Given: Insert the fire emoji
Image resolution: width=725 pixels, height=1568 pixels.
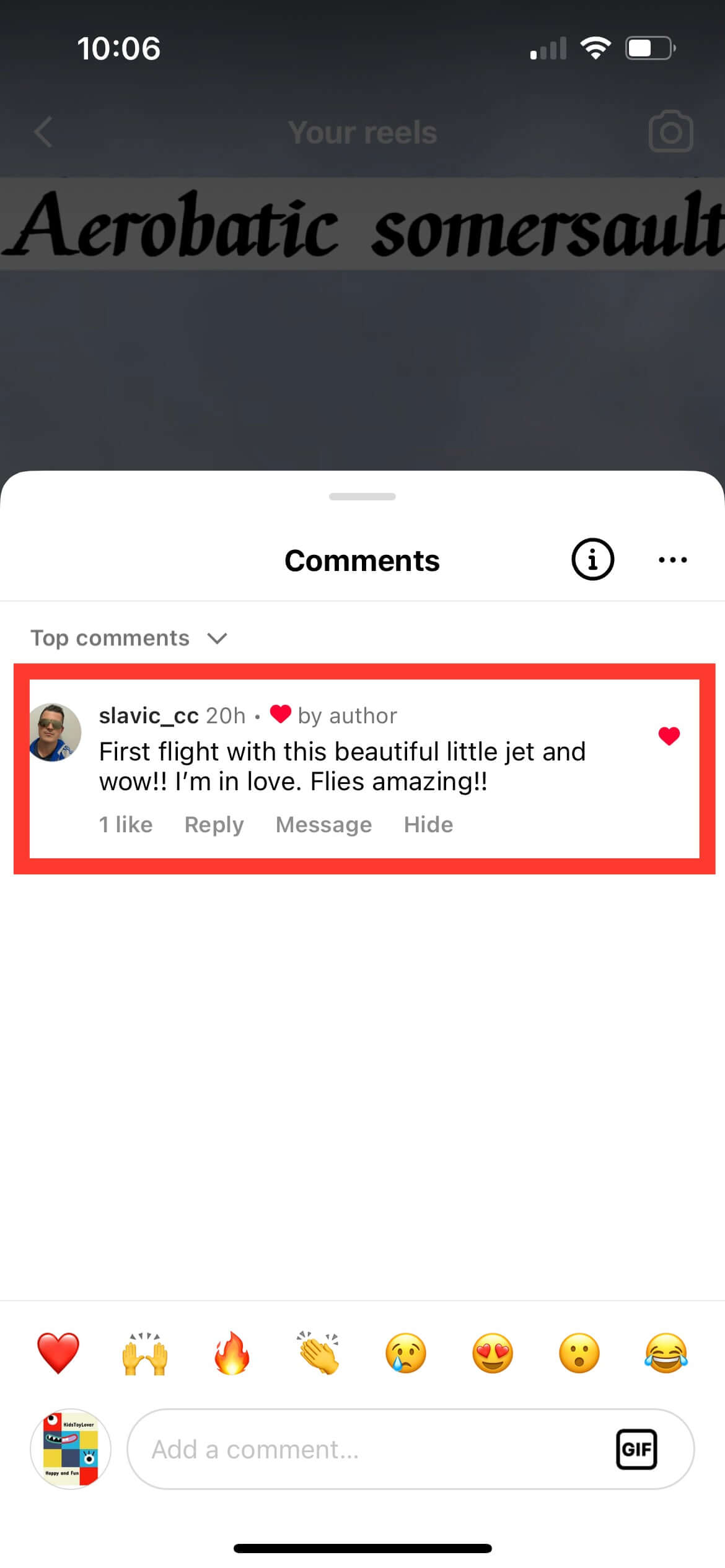Looking at the screenshot, I should (x=232, y=1353).
